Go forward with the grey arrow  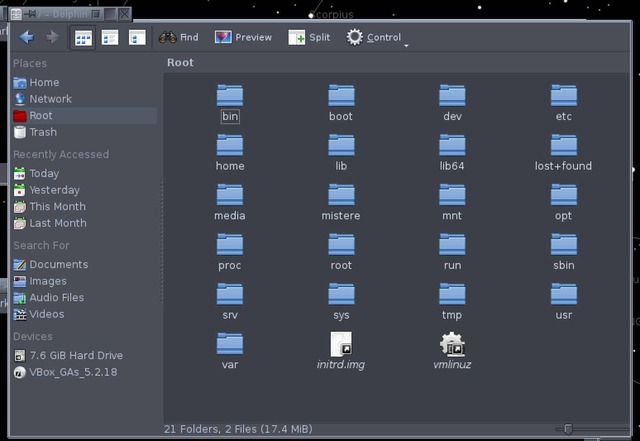click(52, 37)
